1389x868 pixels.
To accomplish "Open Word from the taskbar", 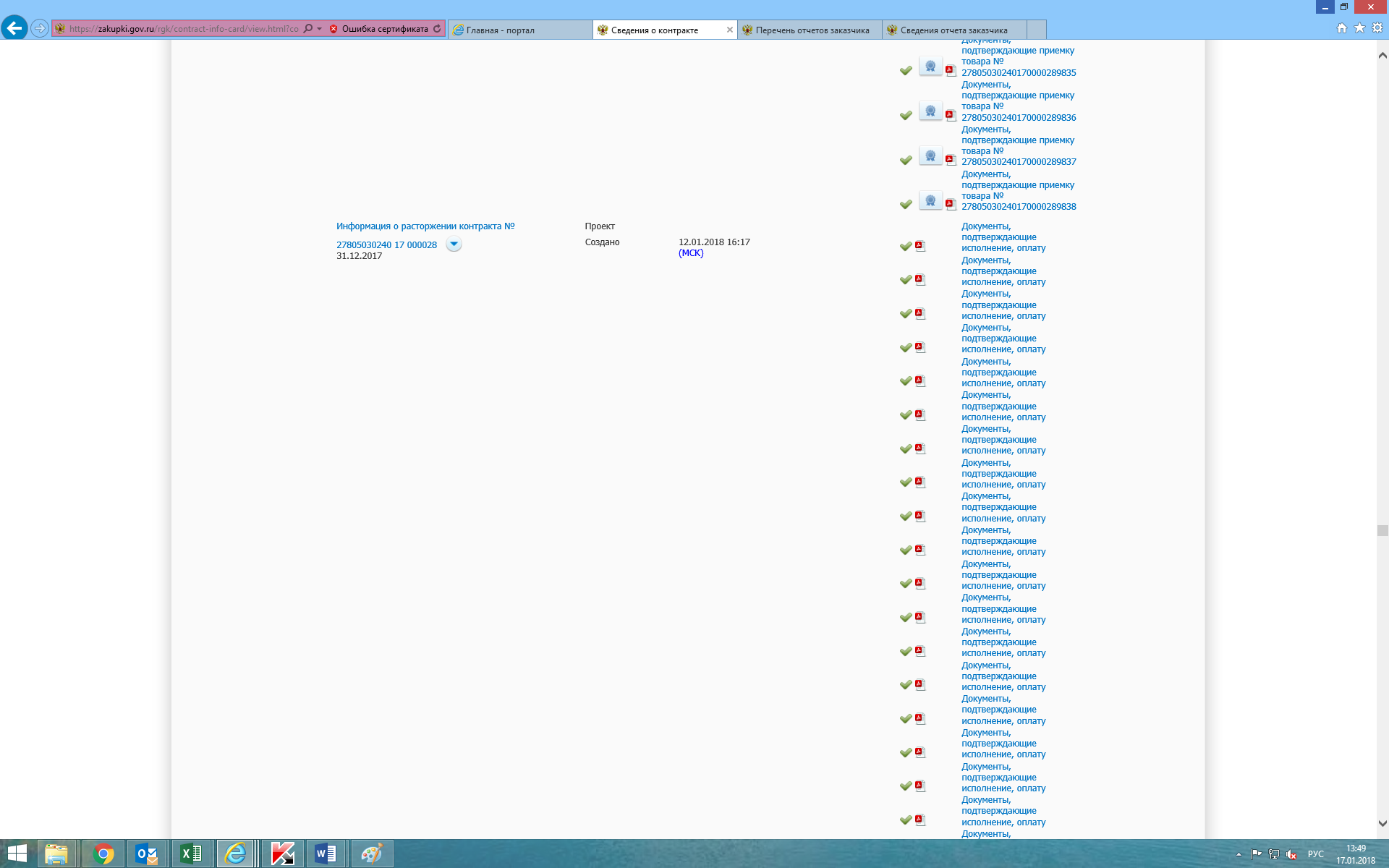I will click(x=326, y=854).
